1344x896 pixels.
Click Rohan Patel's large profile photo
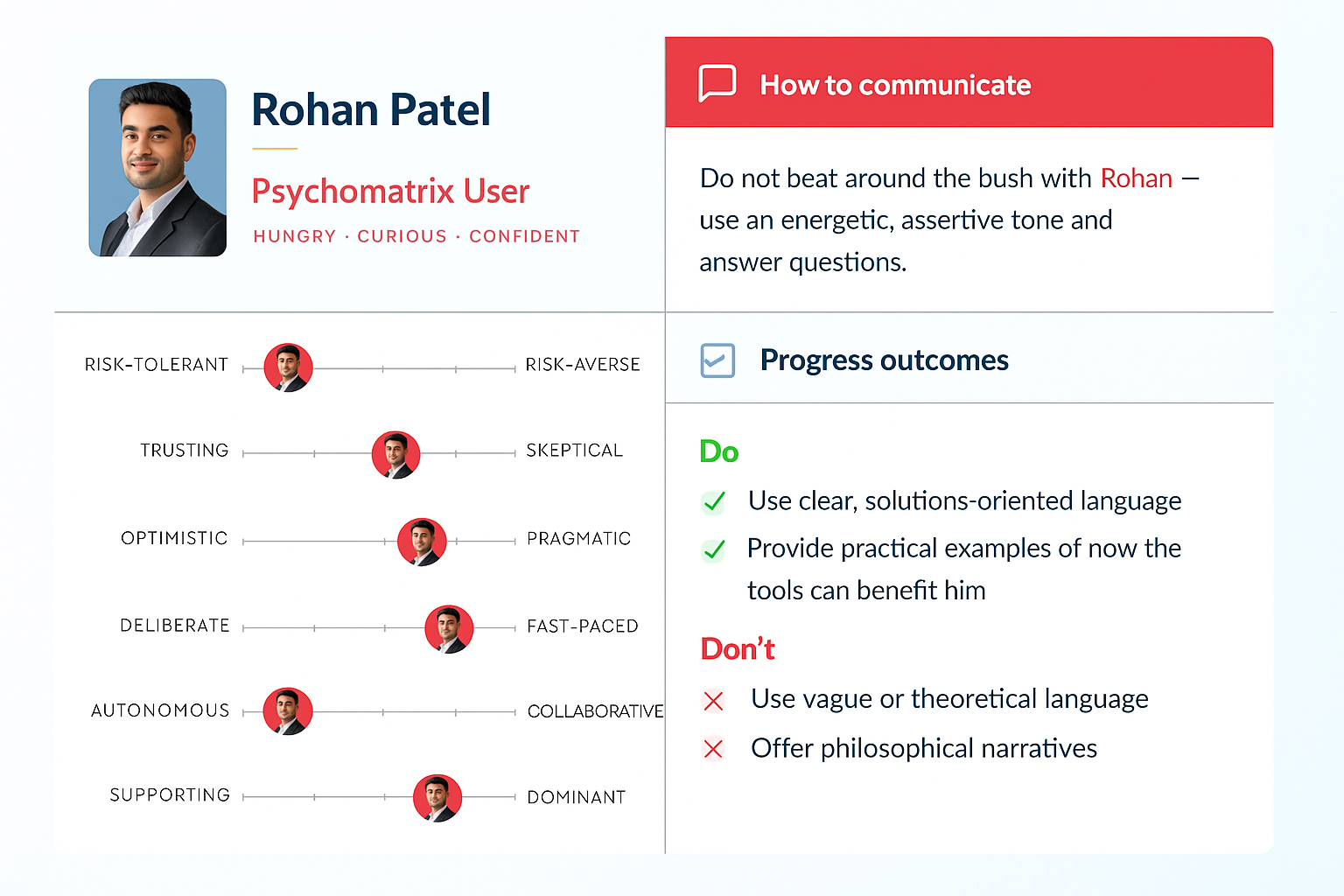click(157, 168)
